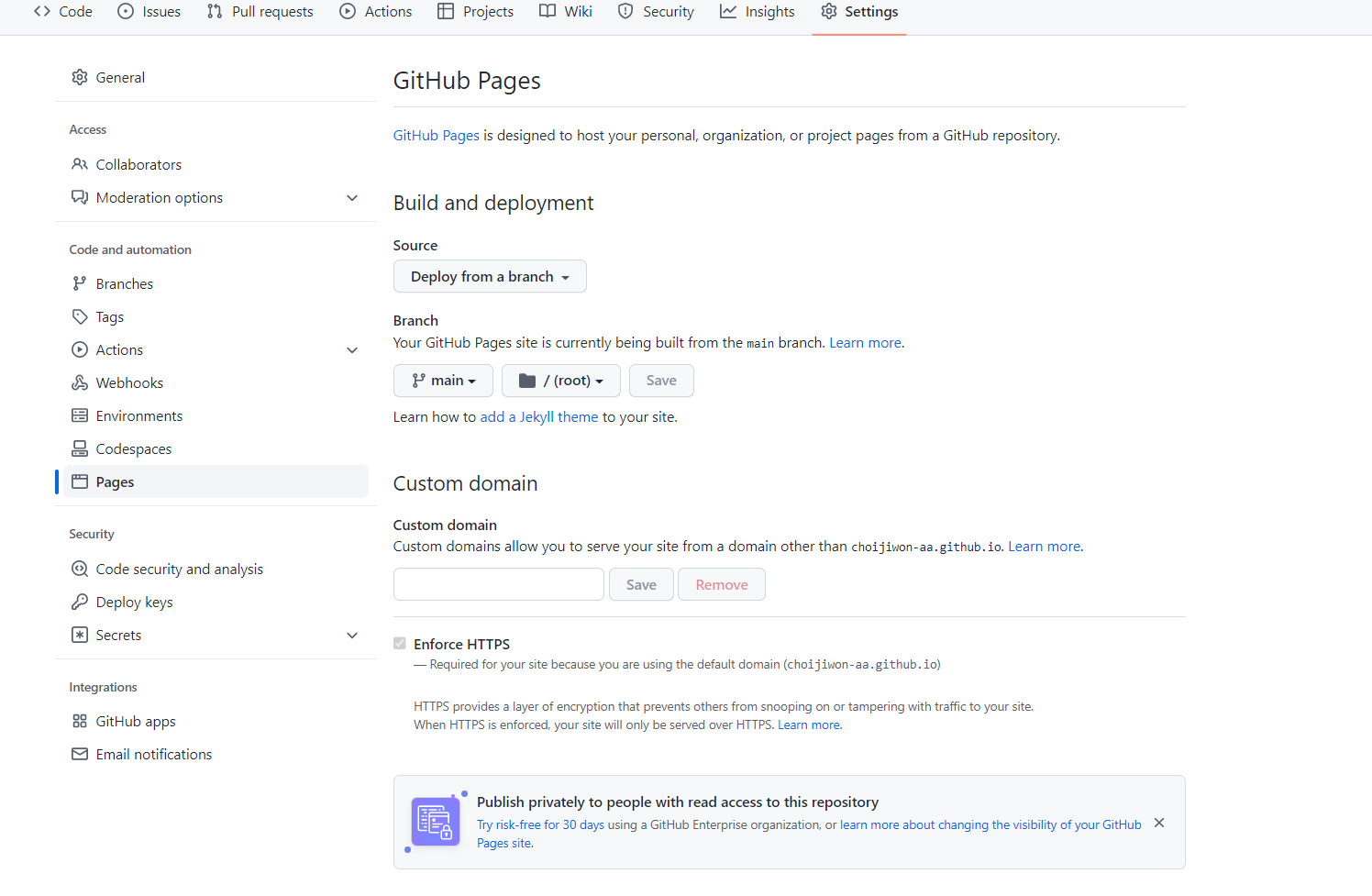Click the envelope icon beside Email notifications
Image resolution: width=1372 pixels, height=896 pixels.
[x=80, y=754]
